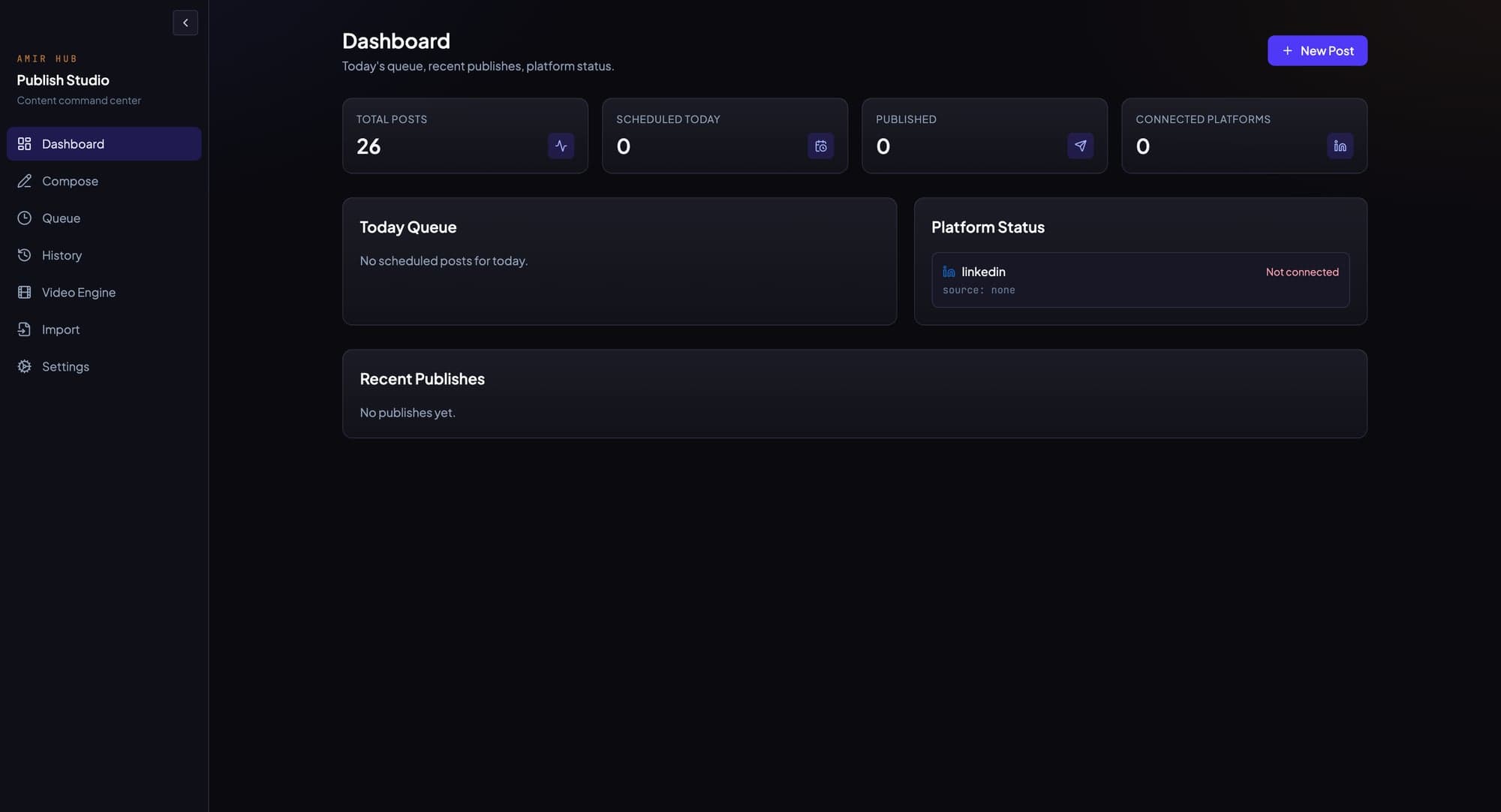Click the LinkedIn icon on Connected Platforms card
The width and height of the screenshot is (1501, 812).
coord(1340,146)
